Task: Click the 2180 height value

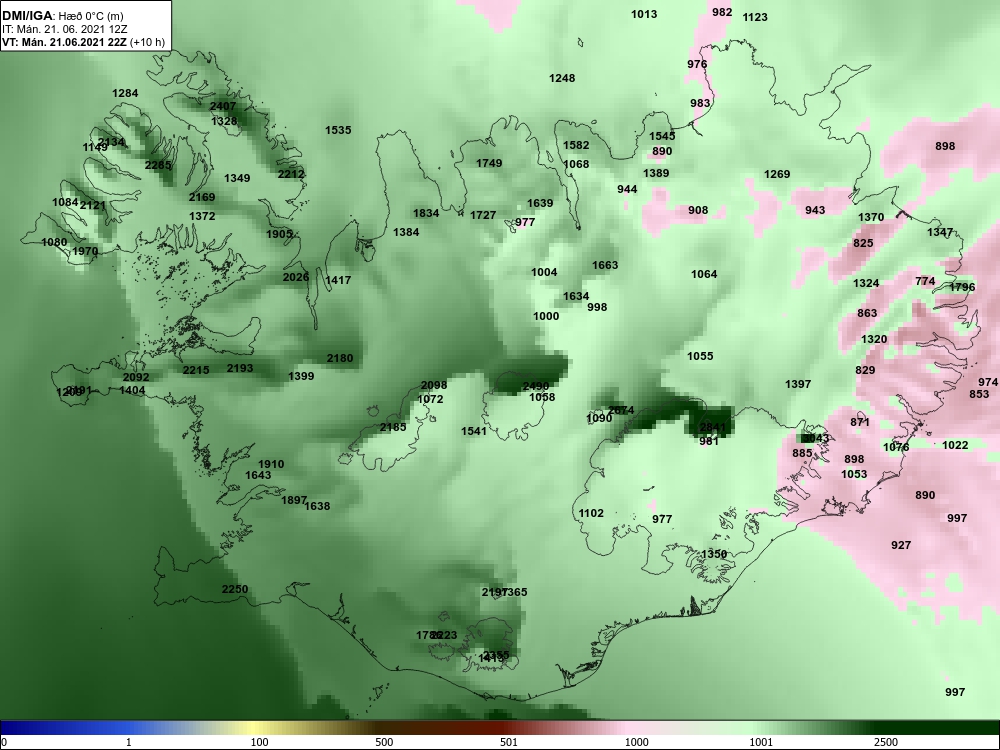Action: (340, 358)
